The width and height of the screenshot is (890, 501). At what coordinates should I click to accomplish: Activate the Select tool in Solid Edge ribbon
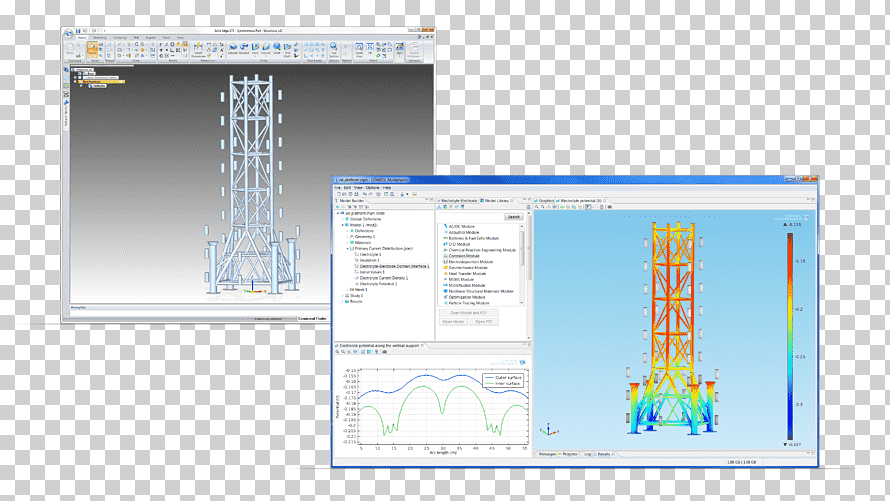coord(93,49)
